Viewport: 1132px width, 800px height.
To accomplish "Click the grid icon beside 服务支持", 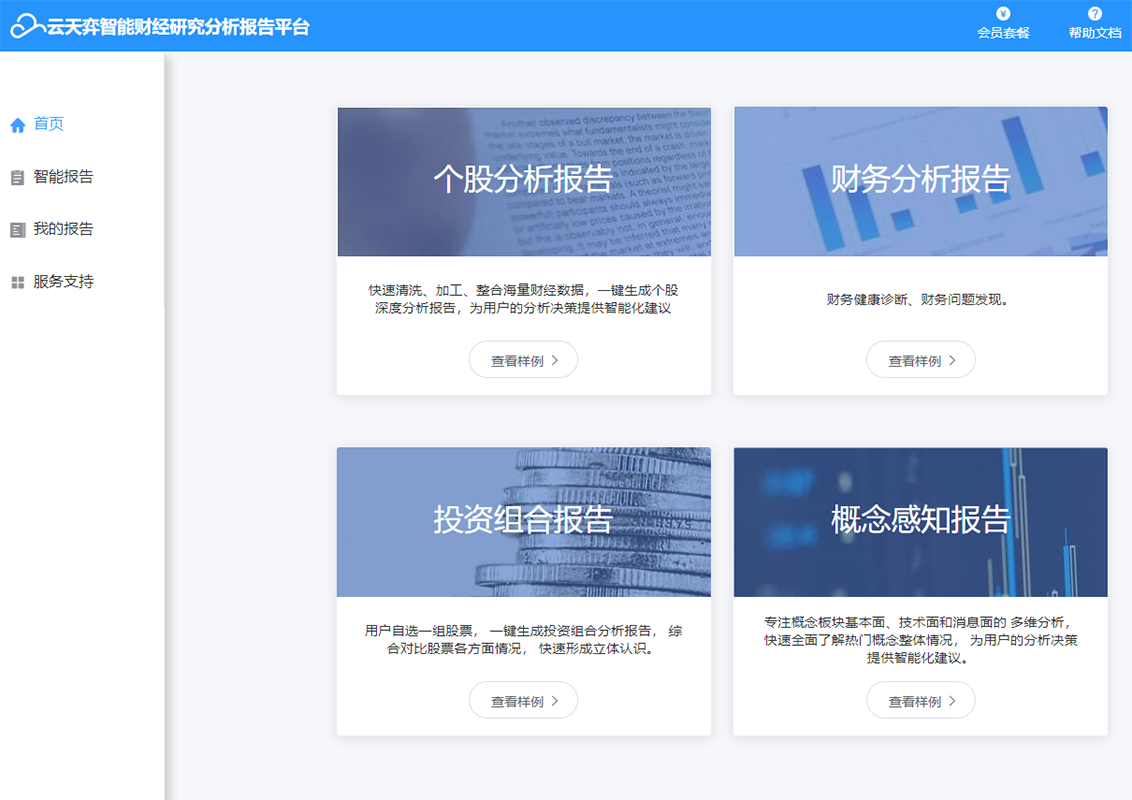I will [x=17, y=283].
